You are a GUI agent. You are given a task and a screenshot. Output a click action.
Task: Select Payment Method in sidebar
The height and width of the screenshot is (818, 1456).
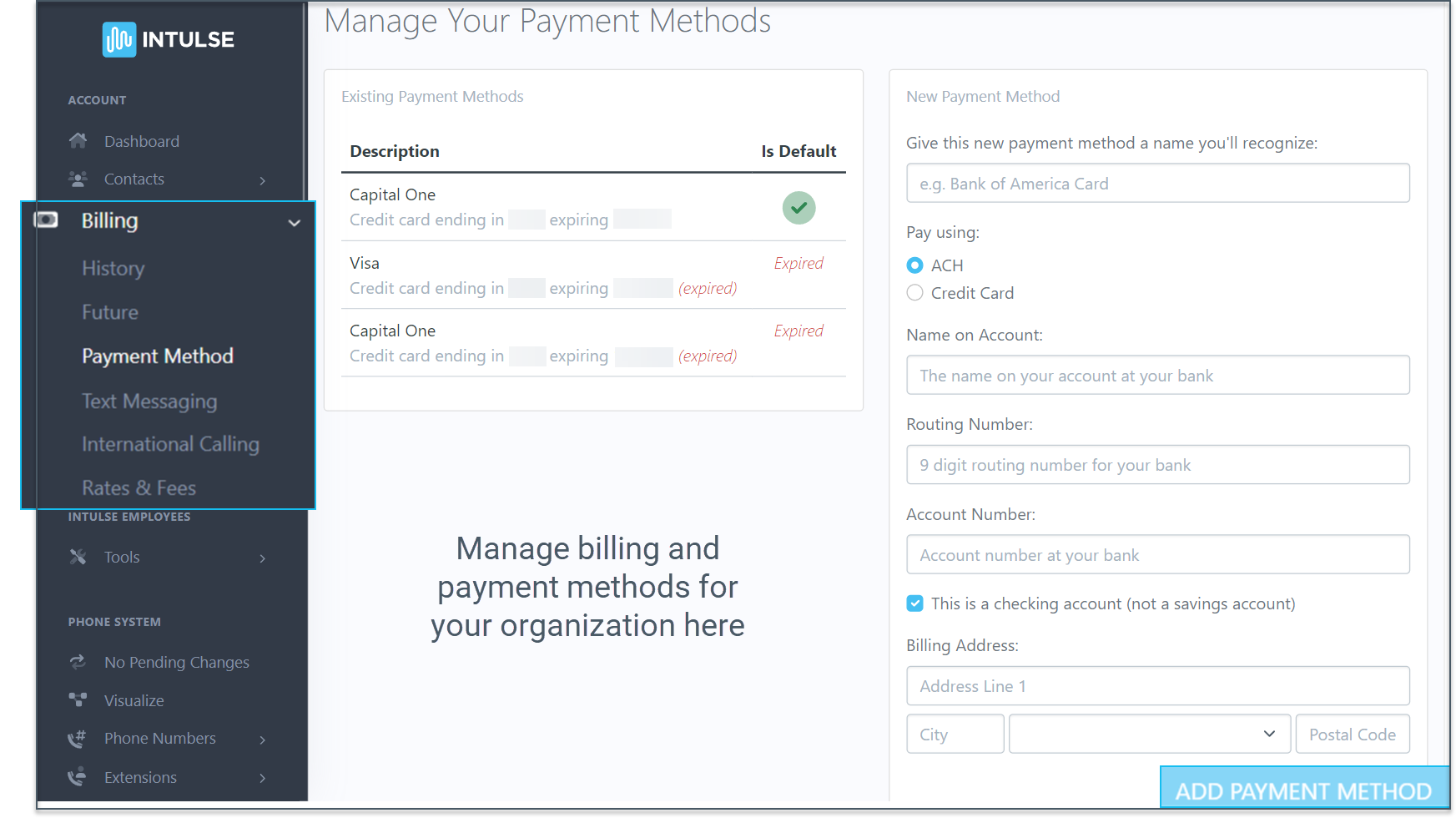tap(157, 356)
